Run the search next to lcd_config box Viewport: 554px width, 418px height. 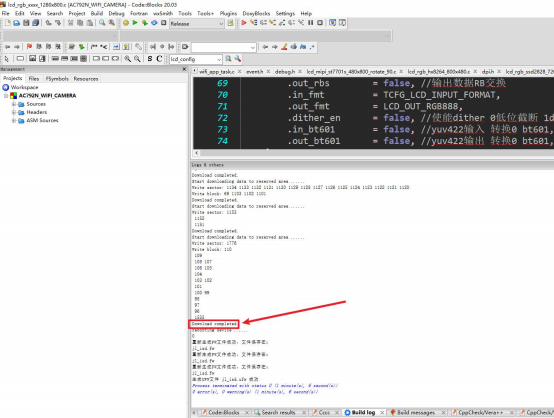[228, 59]
